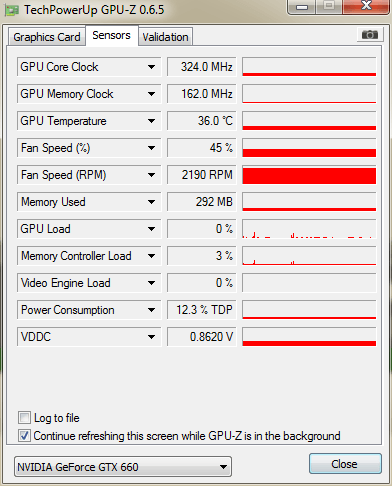This screenshot has width=392, height=486.
Task: Expand the Fan Speed (RPM) dropdown
Action: coord(151,175)
